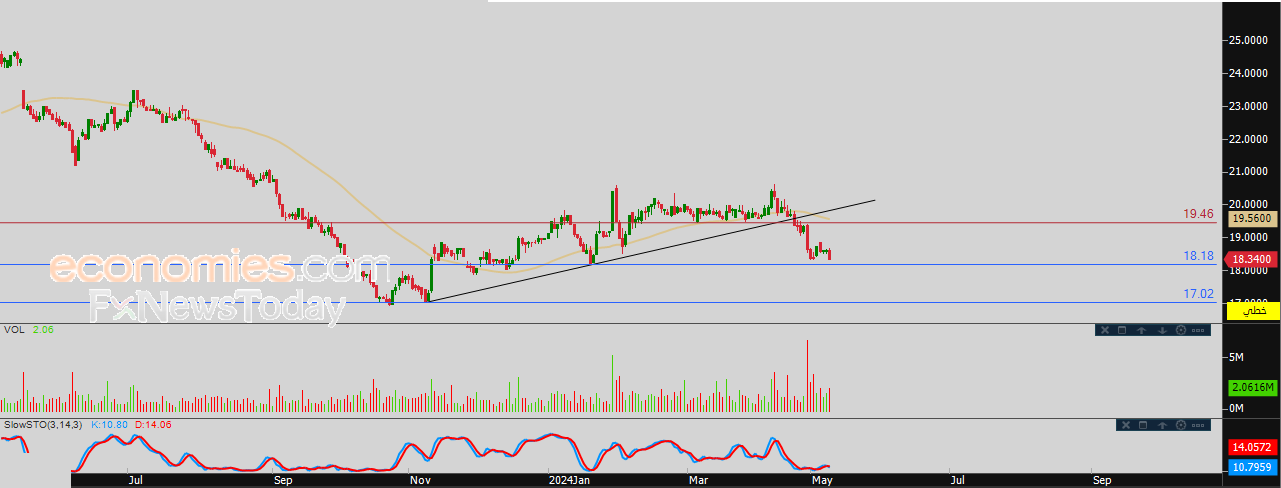Maximize the SlowSTO indicator panel
Viewport: 1281px width, 488px height.
click(1143, 425)
